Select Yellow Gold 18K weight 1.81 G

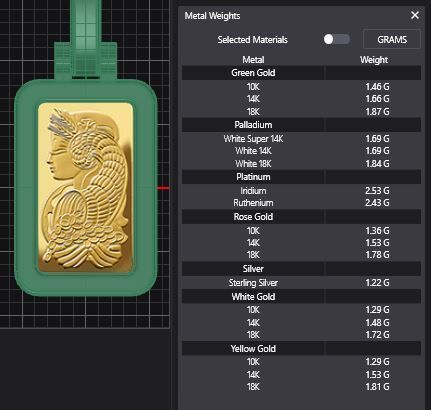(x=377, y=387)
